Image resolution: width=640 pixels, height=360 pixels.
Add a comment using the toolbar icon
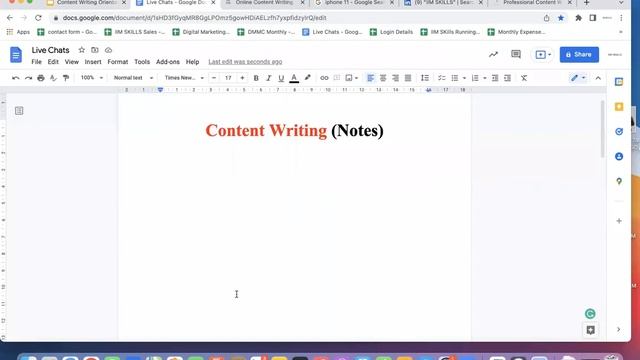point(337,78)
